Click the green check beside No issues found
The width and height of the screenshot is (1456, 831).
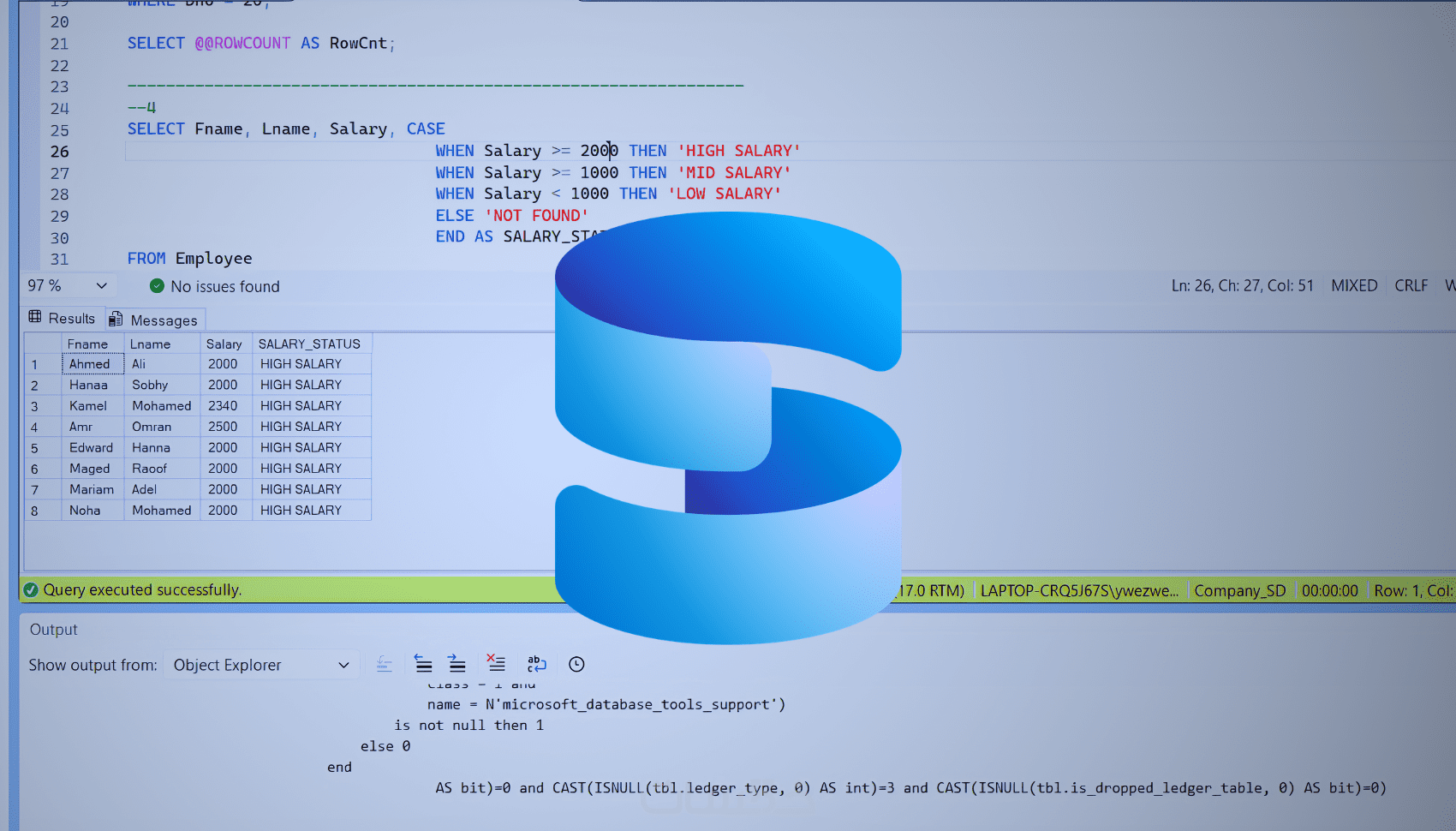[x=157, y=286]
